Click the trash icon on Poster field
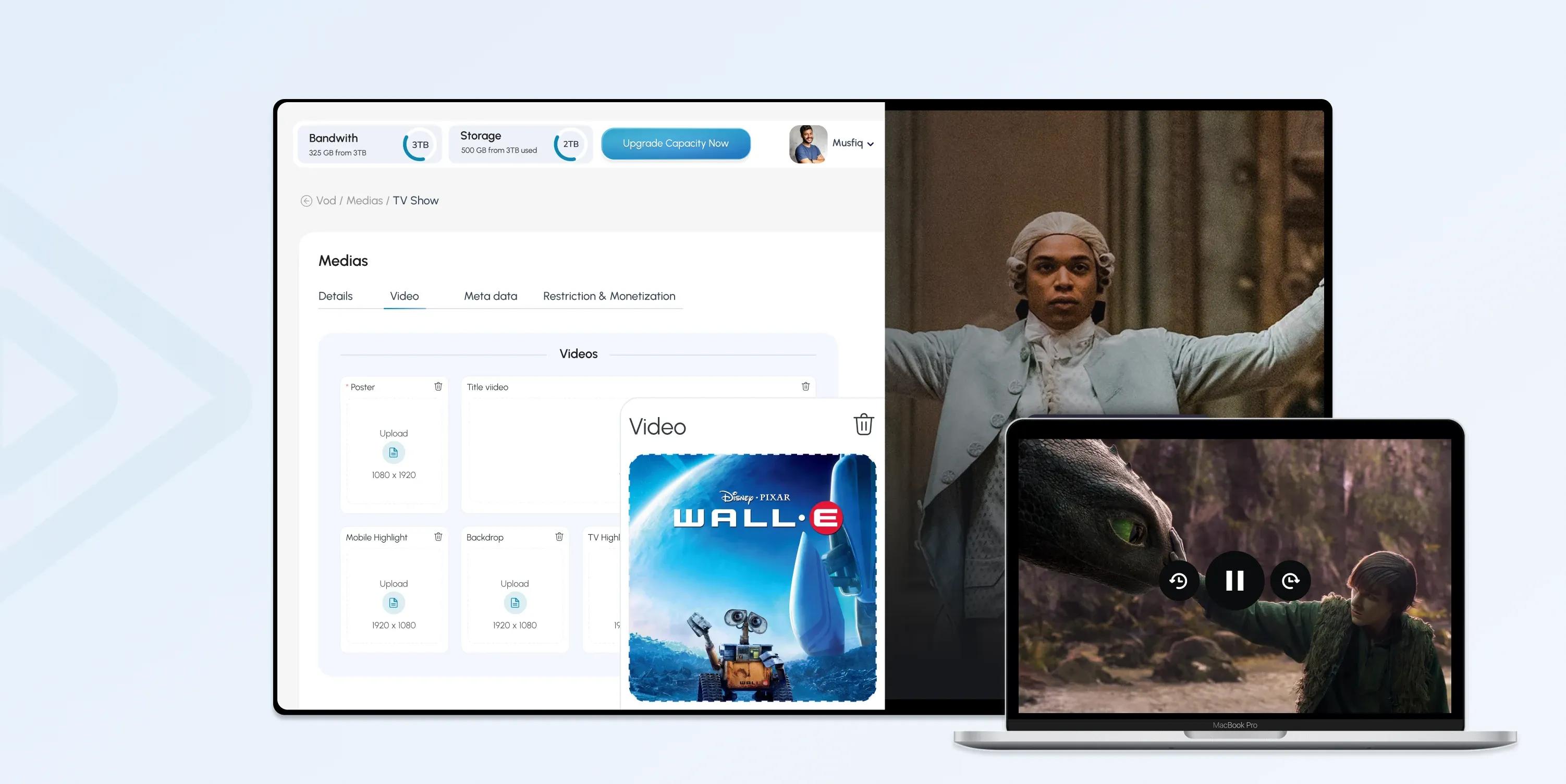Screen dimensions: 1566x784 (x=437, y=387)
